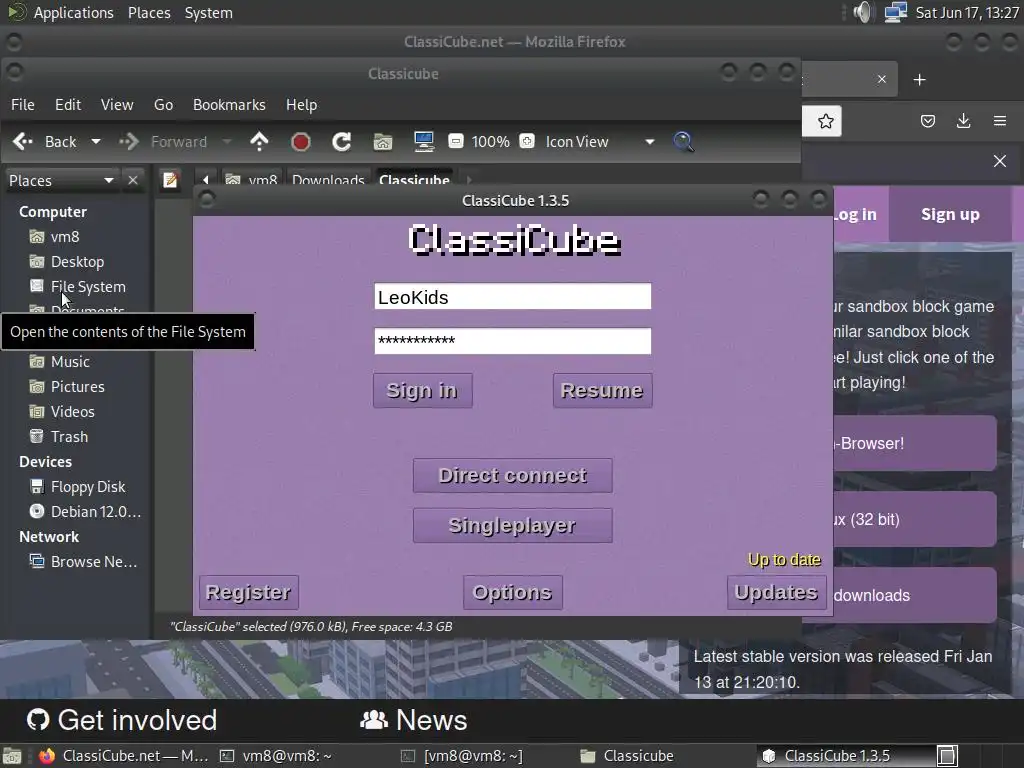Open the Edit menu in file manager
Viewport: 1024px width, 768px height.
(68, 104)
